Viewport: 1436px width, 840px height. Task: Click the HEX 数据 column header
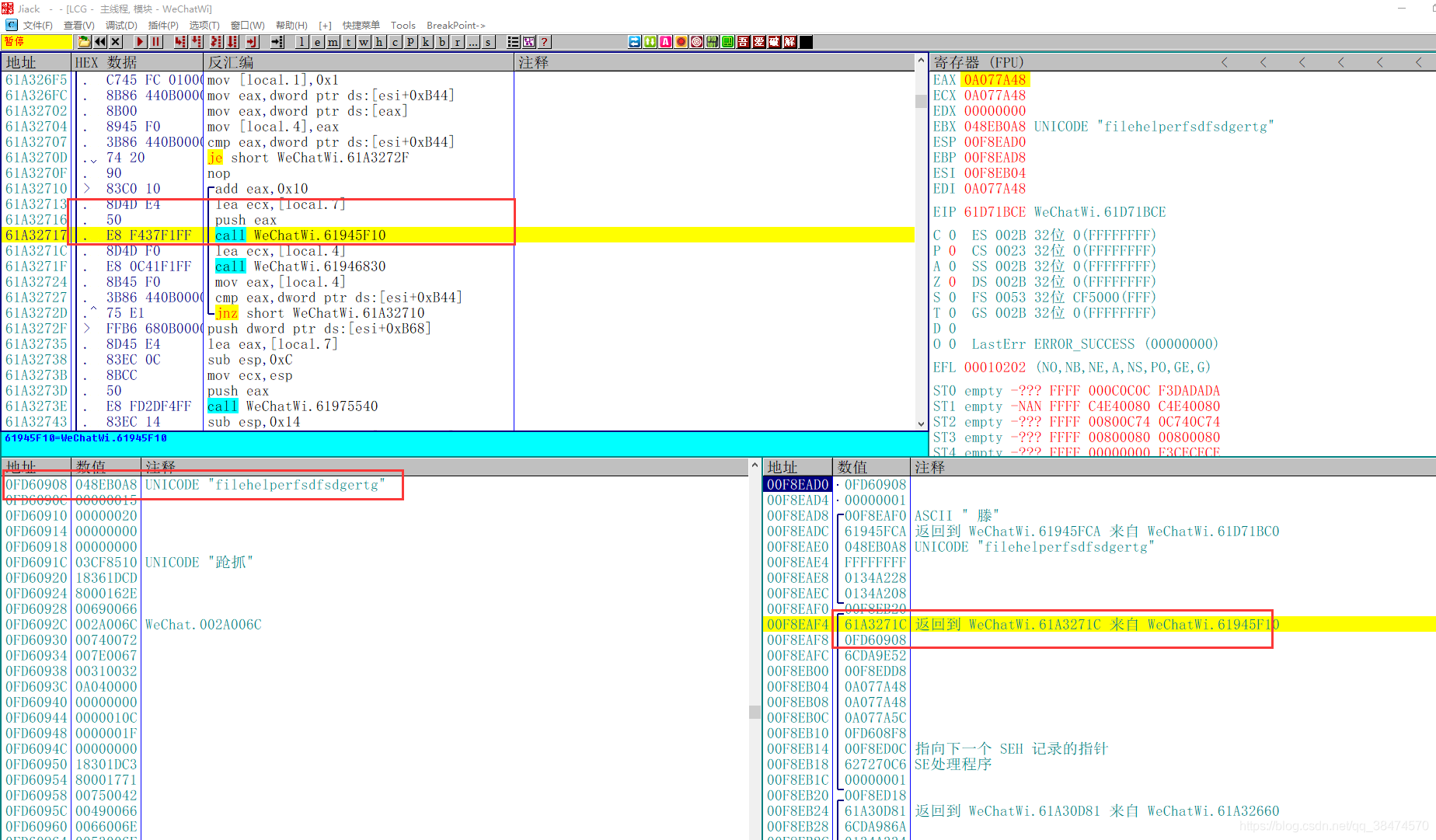pyautogui.click(x=138, y=62)
